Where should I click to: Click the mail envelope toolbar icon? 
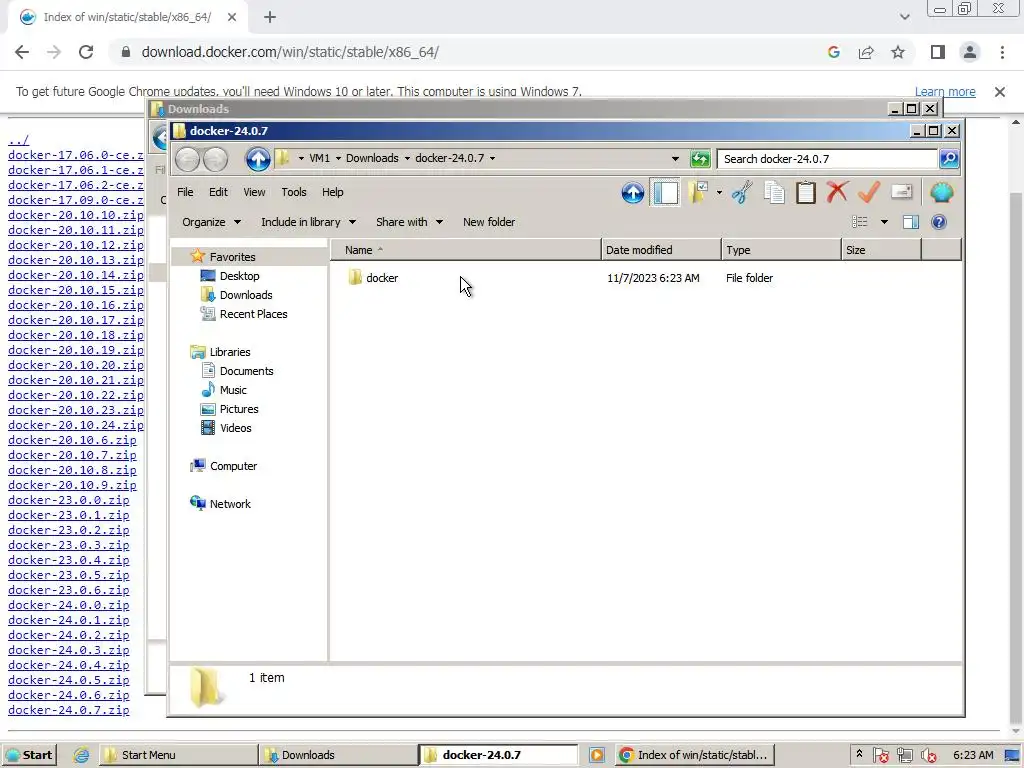coord(901,192)
